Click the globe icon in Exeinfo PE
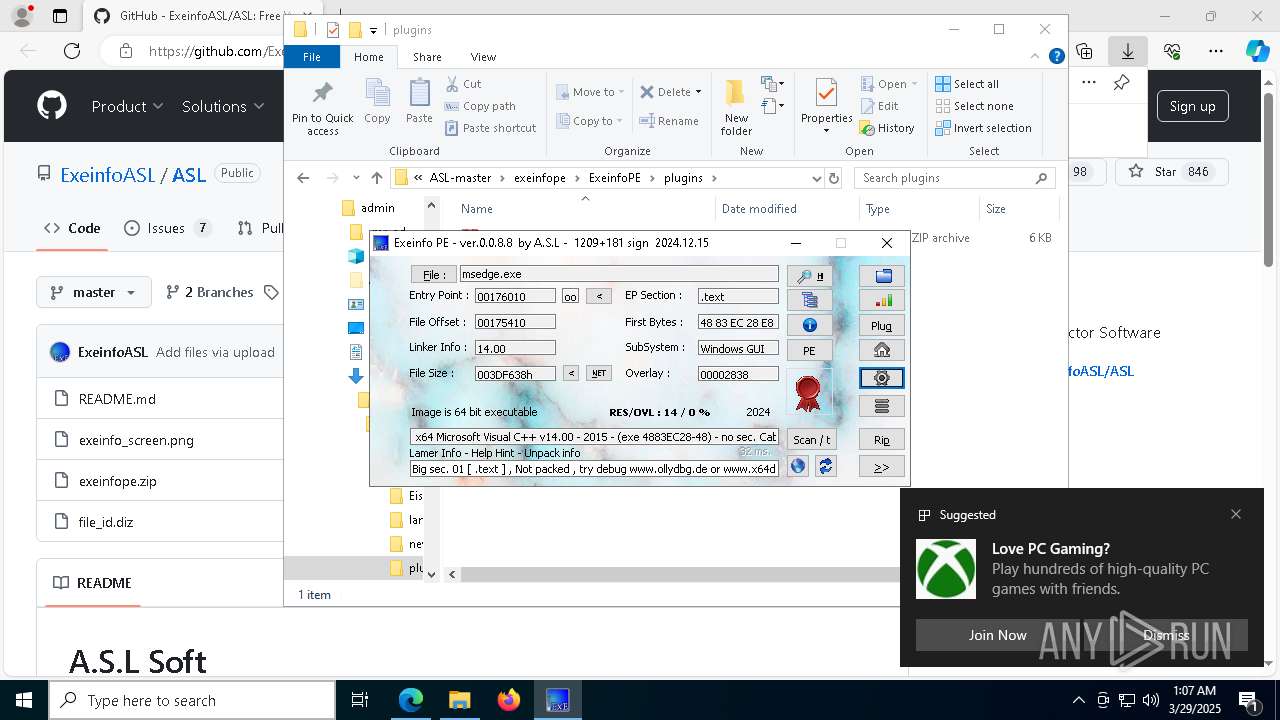The width and height of the screenshot is (1280, 720). 798,466
